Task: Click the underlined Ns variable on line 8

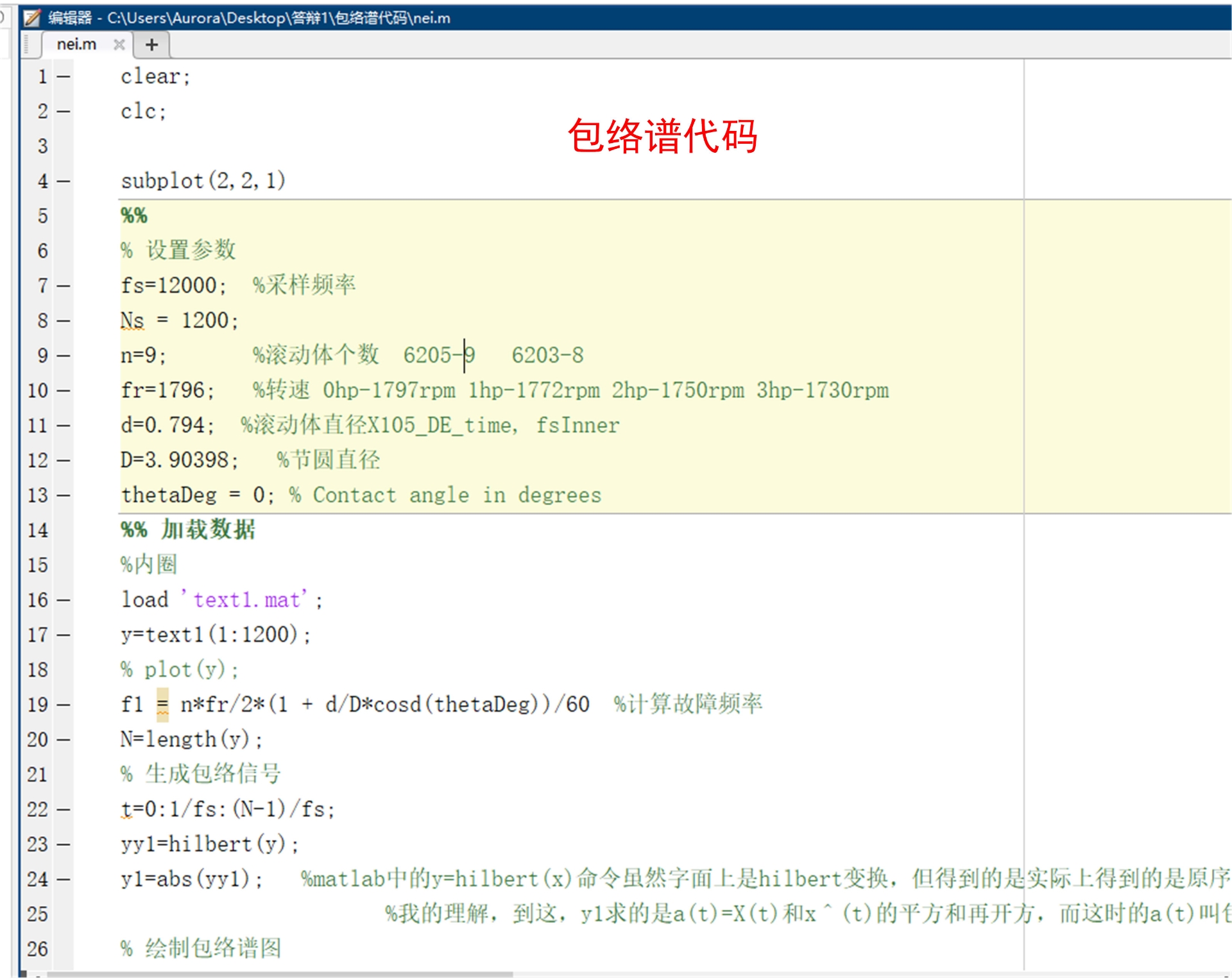Action: point(132,320)
